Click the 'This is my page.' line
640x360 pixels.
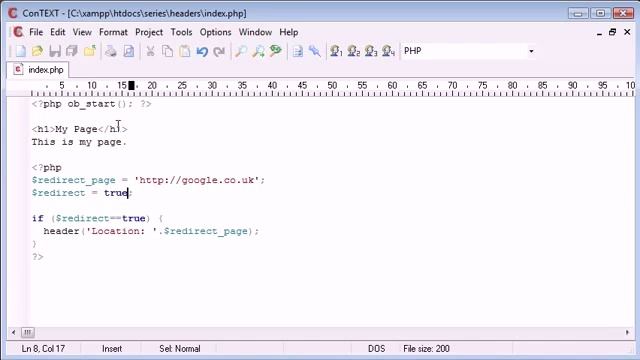click(x=79, y=142)
